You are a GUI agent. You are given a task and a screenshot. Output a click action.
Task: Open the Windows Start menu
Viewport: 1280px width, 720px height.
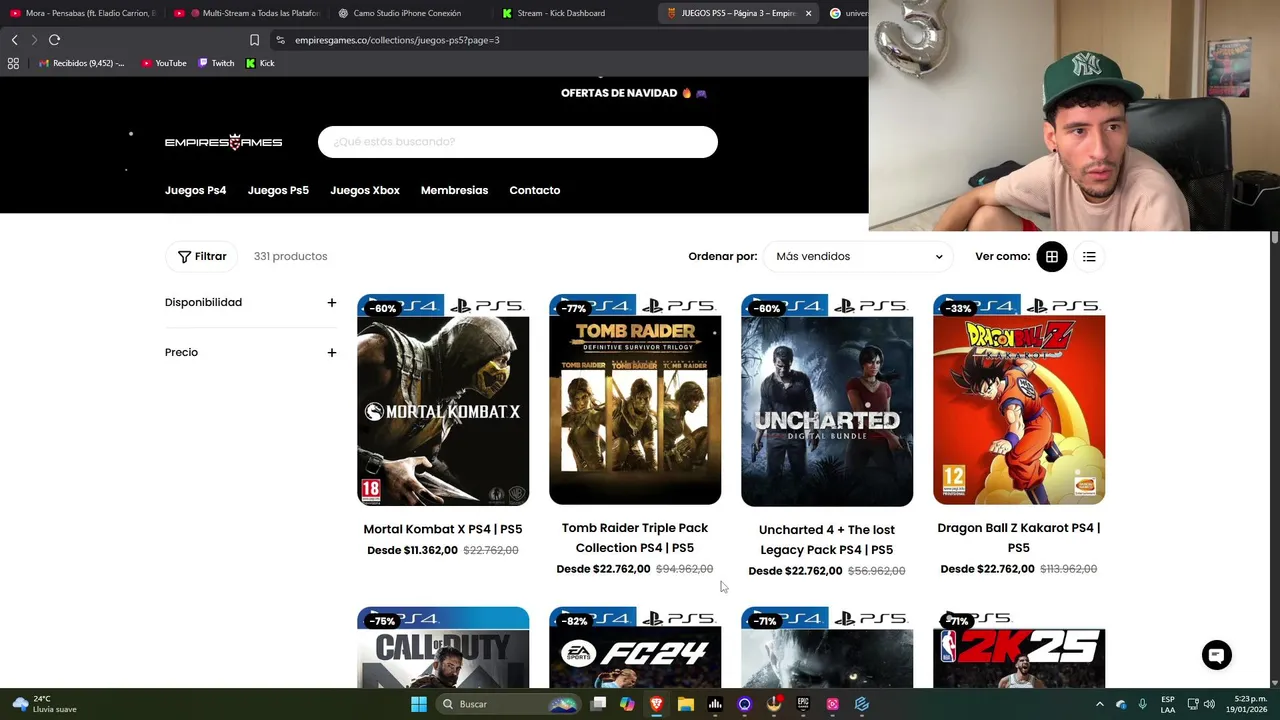[419, 704]
